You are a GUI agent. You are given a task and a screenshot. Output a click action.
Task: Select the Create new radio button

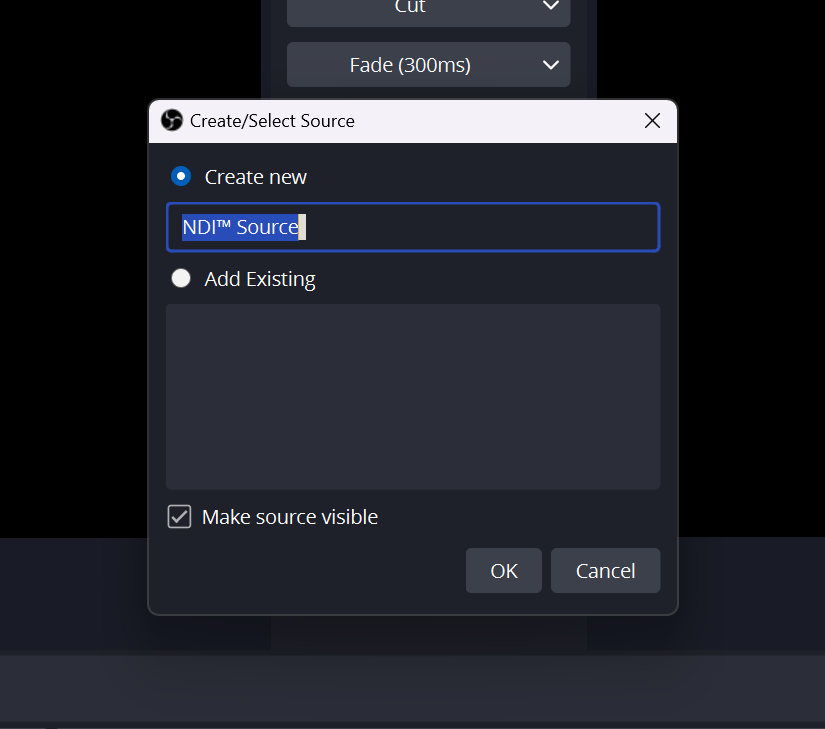(x=181, y=176)
